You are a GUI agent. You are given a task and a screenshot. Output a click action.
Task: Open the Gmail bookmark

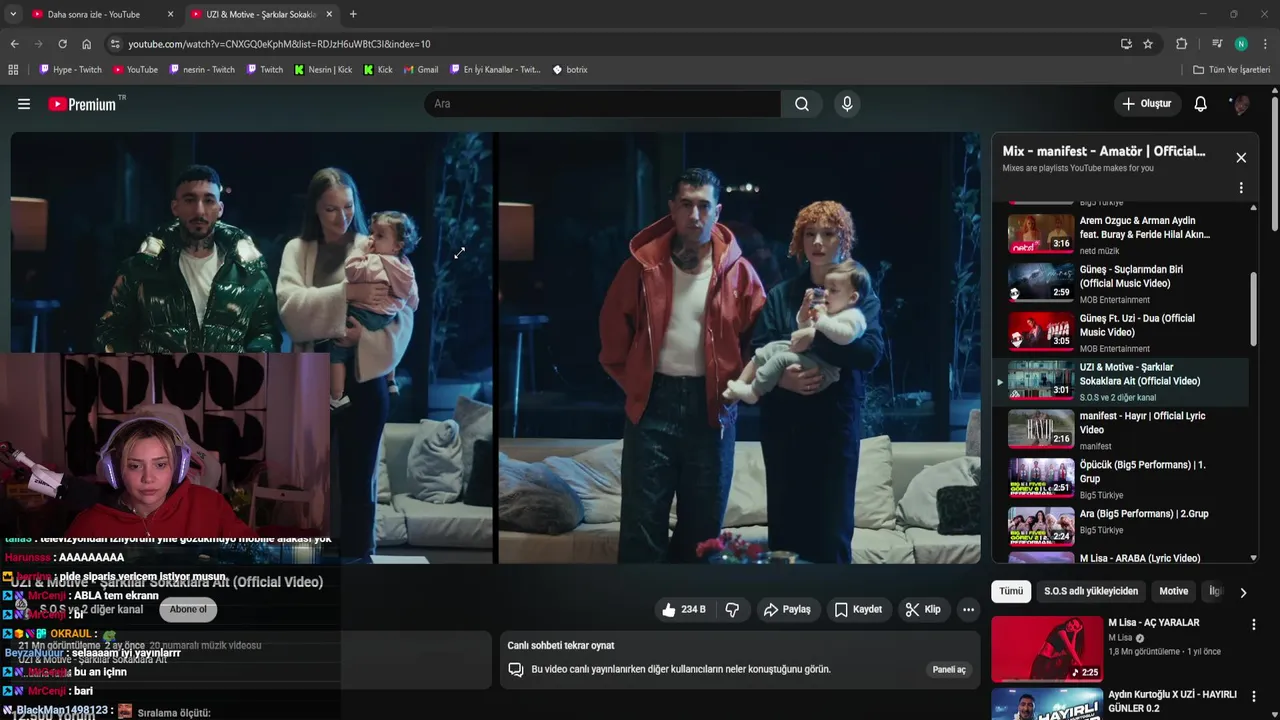pyautogui.click(x=420, y=70)
